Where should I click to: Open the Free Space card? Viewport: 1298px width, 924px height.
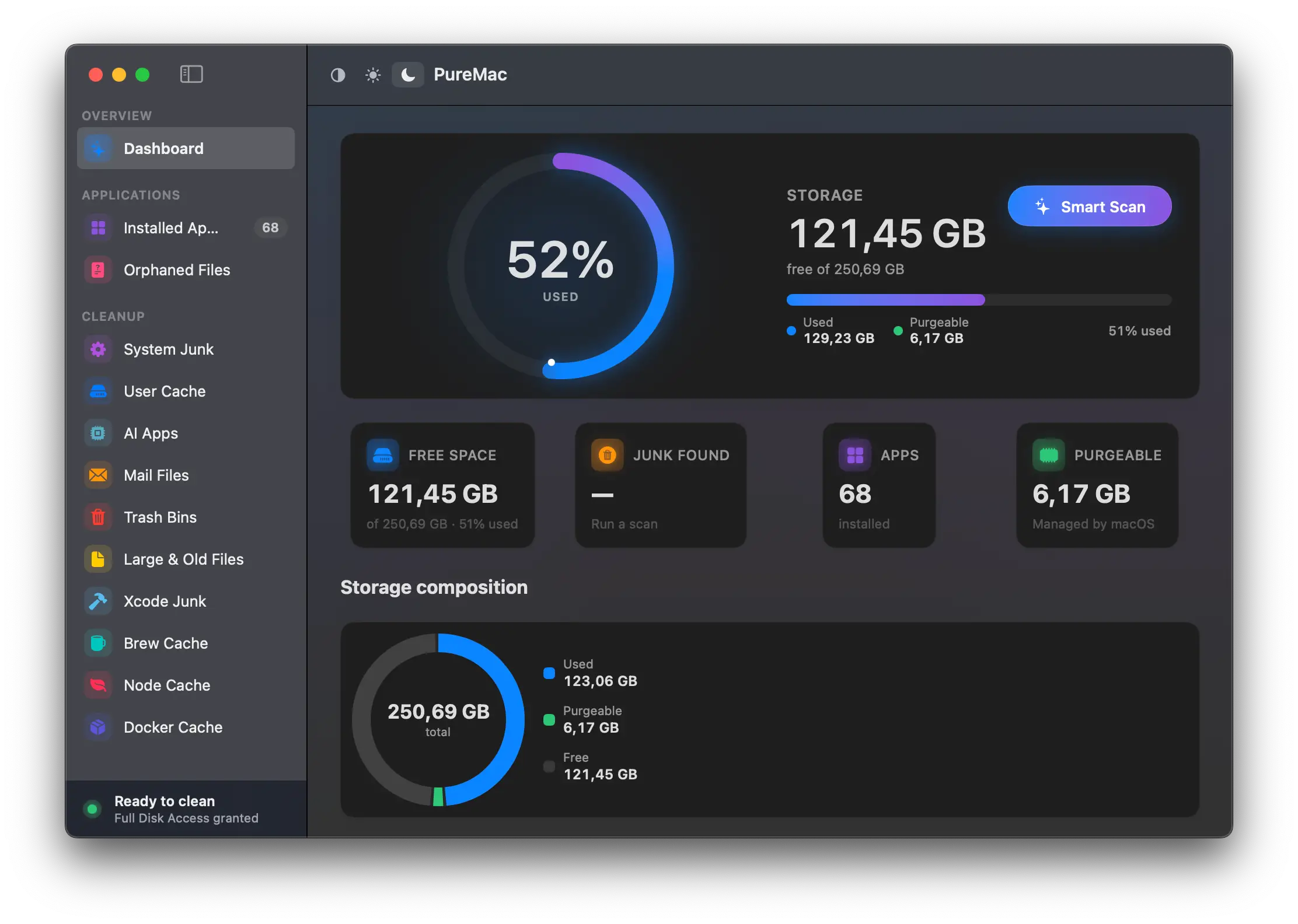point(442,485)
